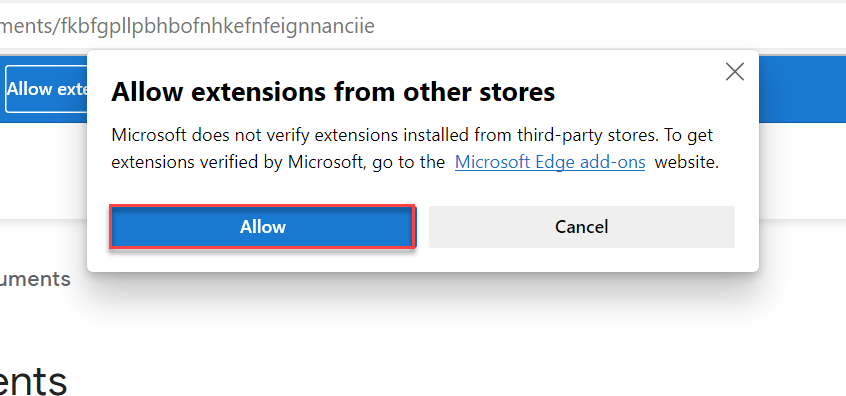Cancel the allow extensions prompt
This screenshot has height=396, width=846.
(582, 227)
